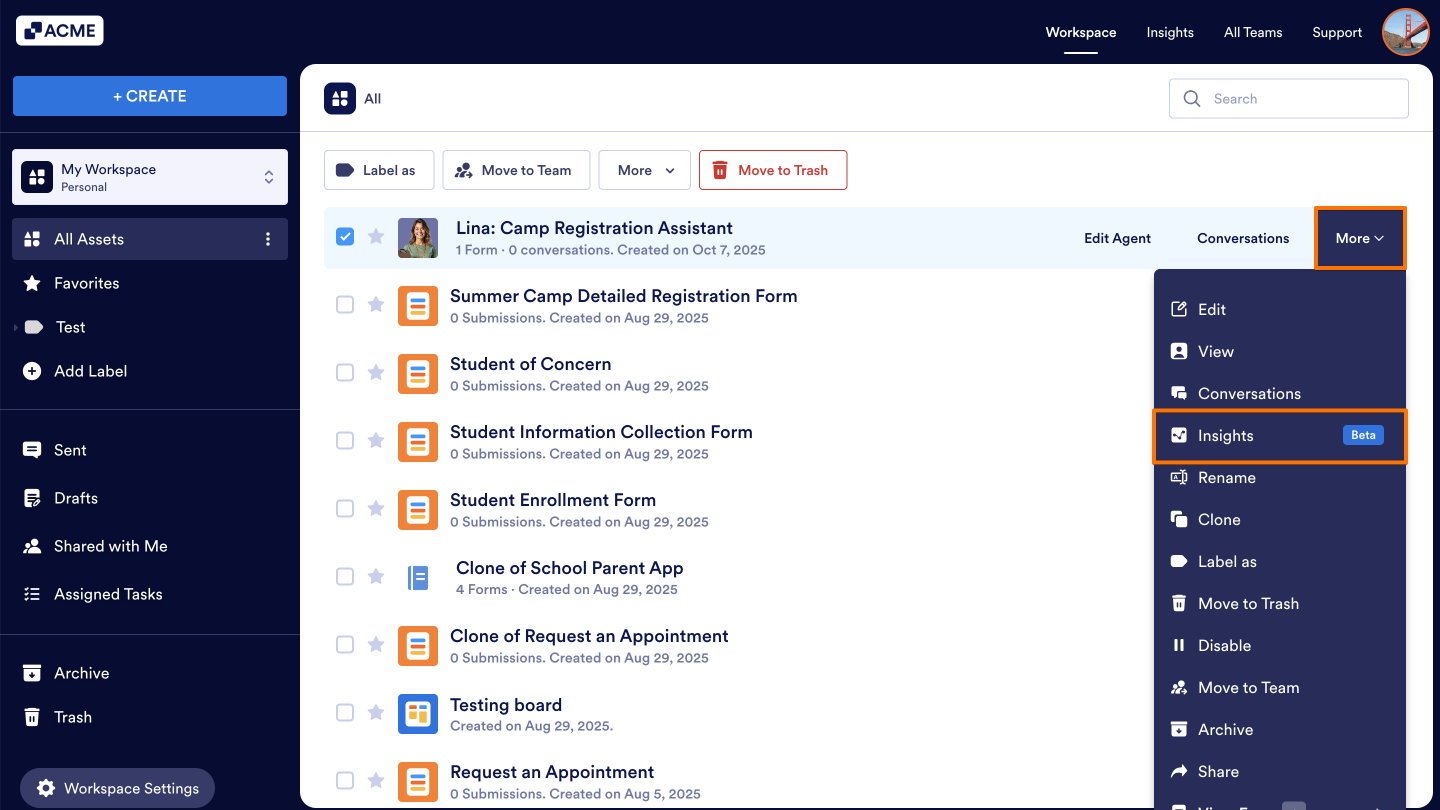
Task: Open the profile avatar picture
Action: [x=1405, y=31]
